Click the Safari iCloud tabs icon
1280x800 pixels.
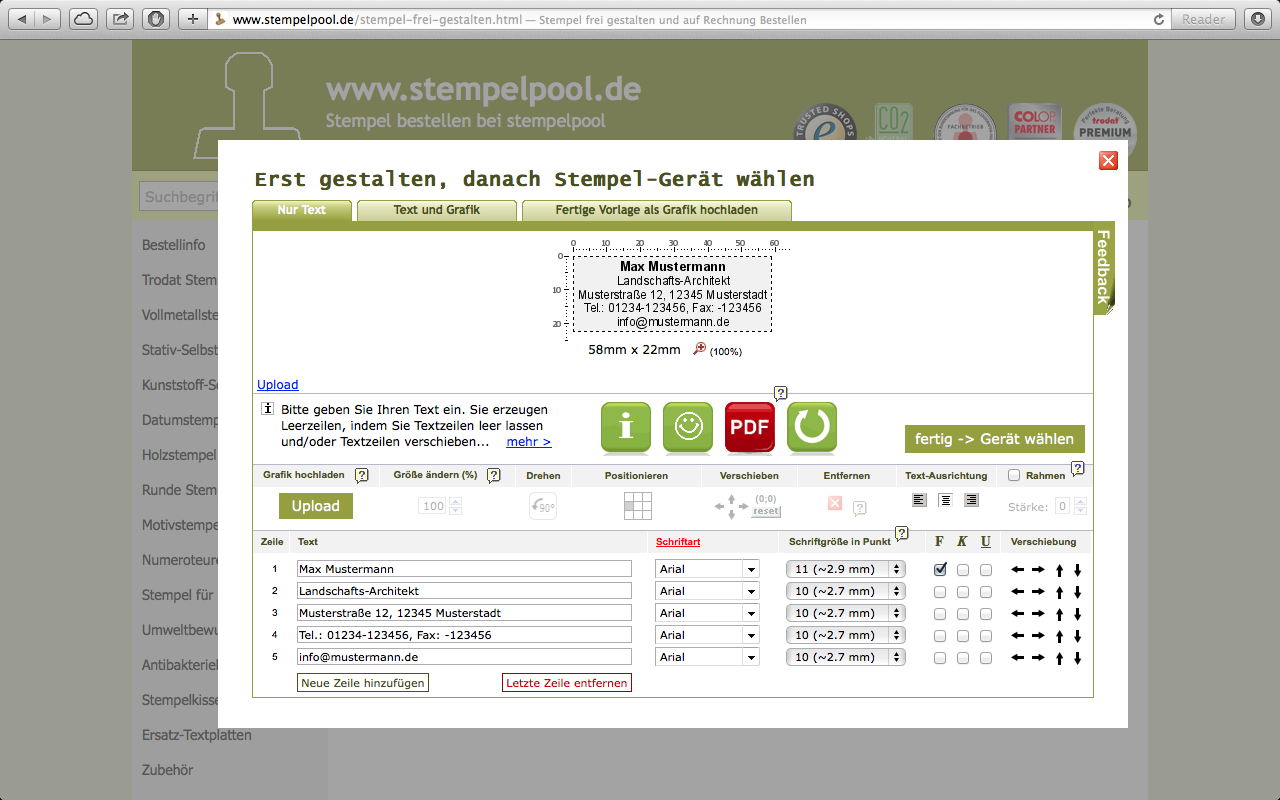pos(85,18)
